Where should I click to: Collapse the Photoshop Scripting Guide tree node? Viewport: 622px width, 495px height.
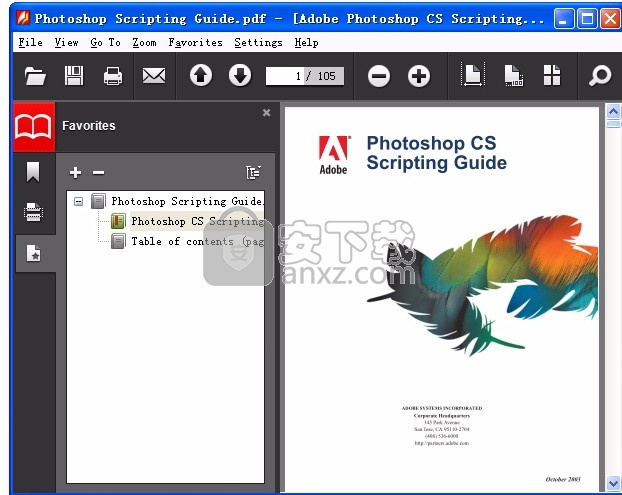click(x=79, y=201)
